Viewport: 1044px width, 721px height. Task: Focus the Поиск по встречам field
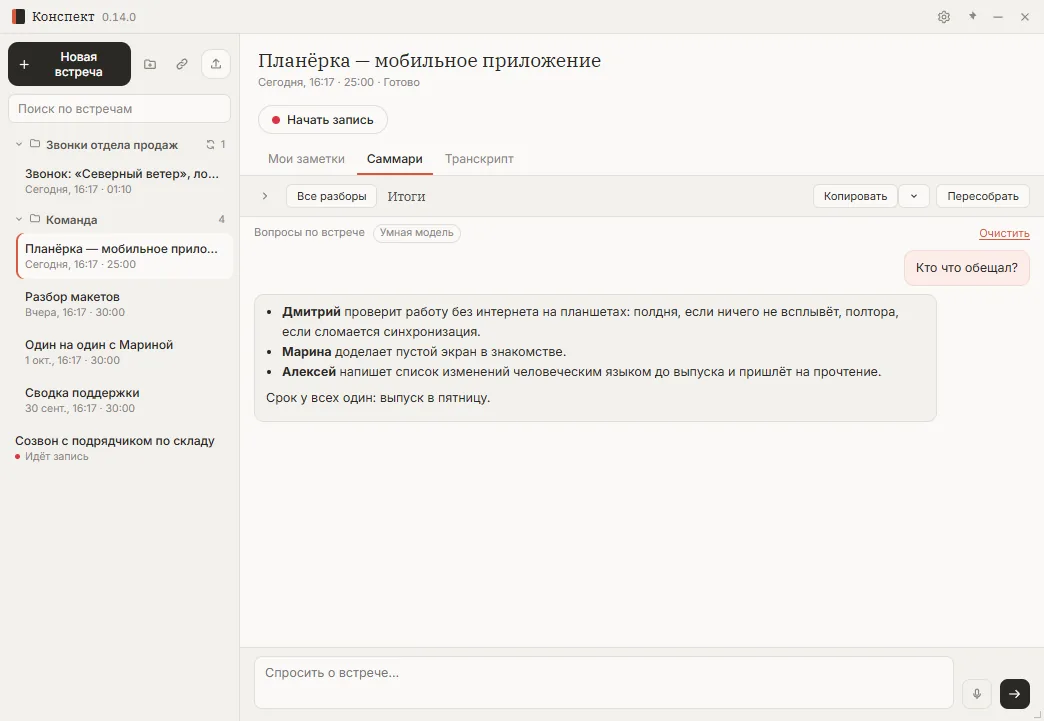(x=119, y=109)
